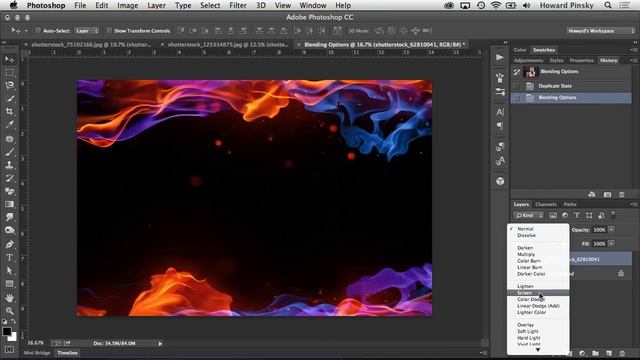This screenshot has height=360, width=640.
Task: Open the status bar info arrow
Action: [x=160, y=344]
